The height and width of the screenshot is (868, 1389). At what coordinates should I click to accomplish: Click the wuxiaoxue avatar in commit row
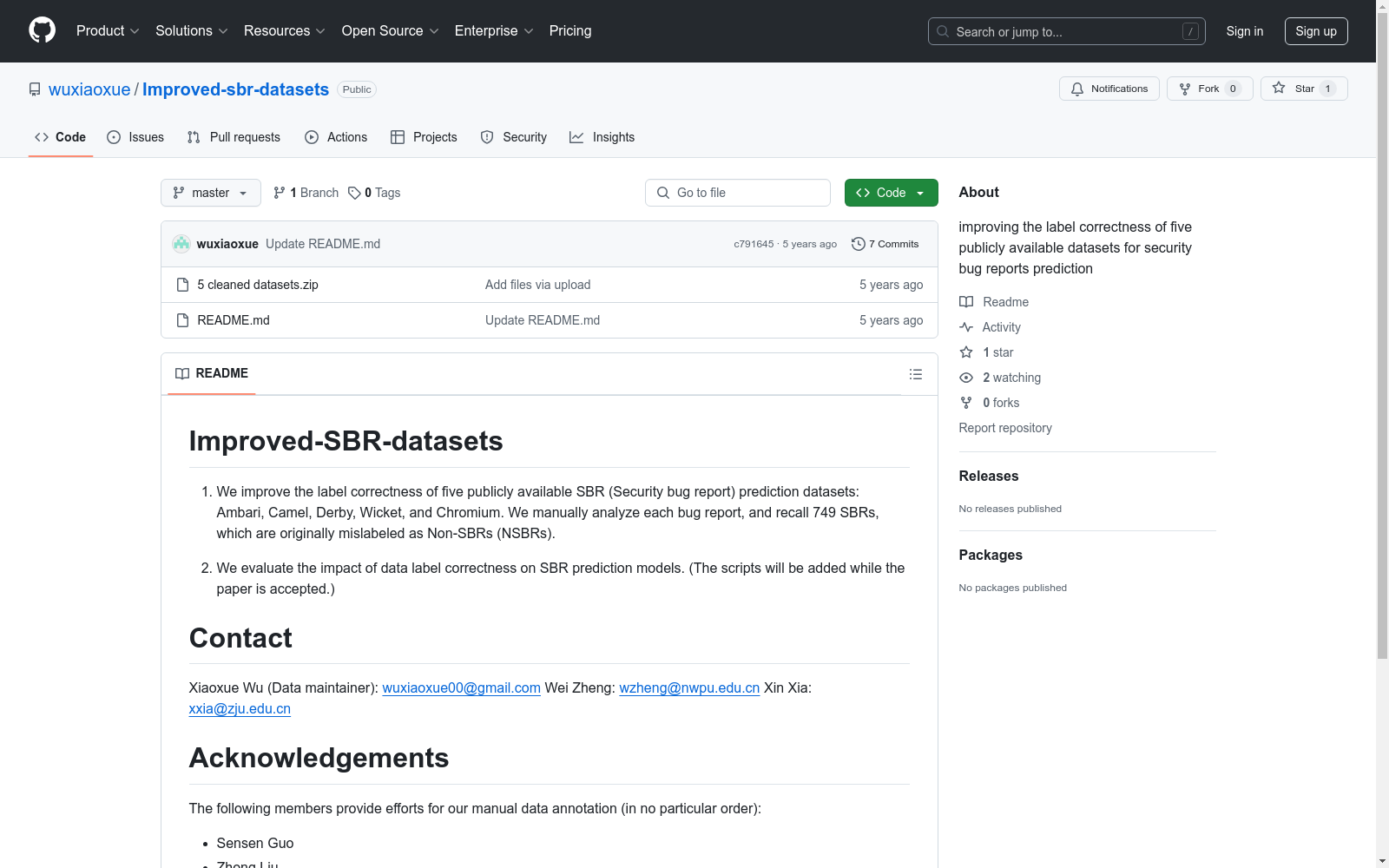click(181, 244)
